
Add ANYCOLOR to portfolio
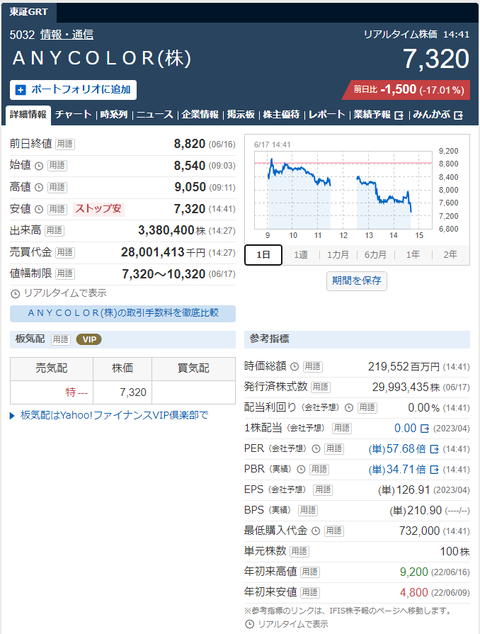[73, 89]
